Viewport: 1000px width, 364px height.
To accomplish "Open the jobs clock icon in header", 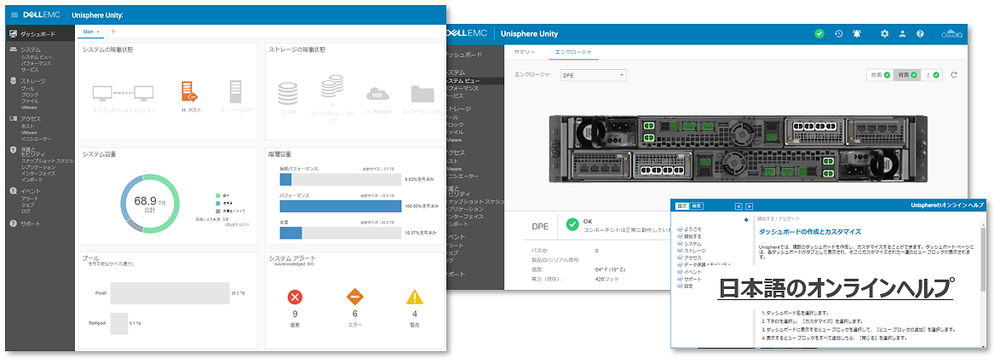I will pyautogui.click(x=839, y=34).
